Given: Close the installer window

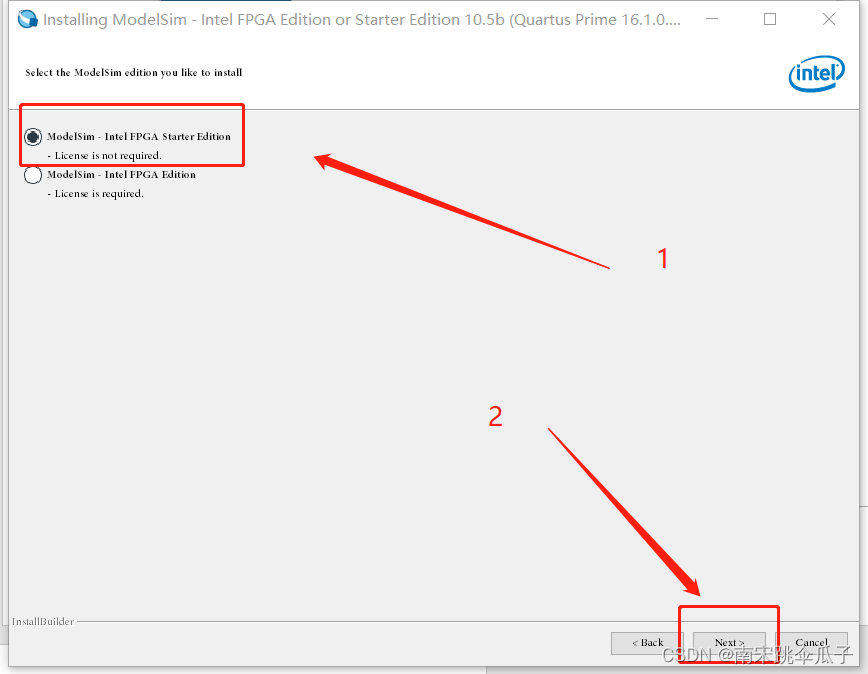Looking at the screenshot, I should 829,19.
